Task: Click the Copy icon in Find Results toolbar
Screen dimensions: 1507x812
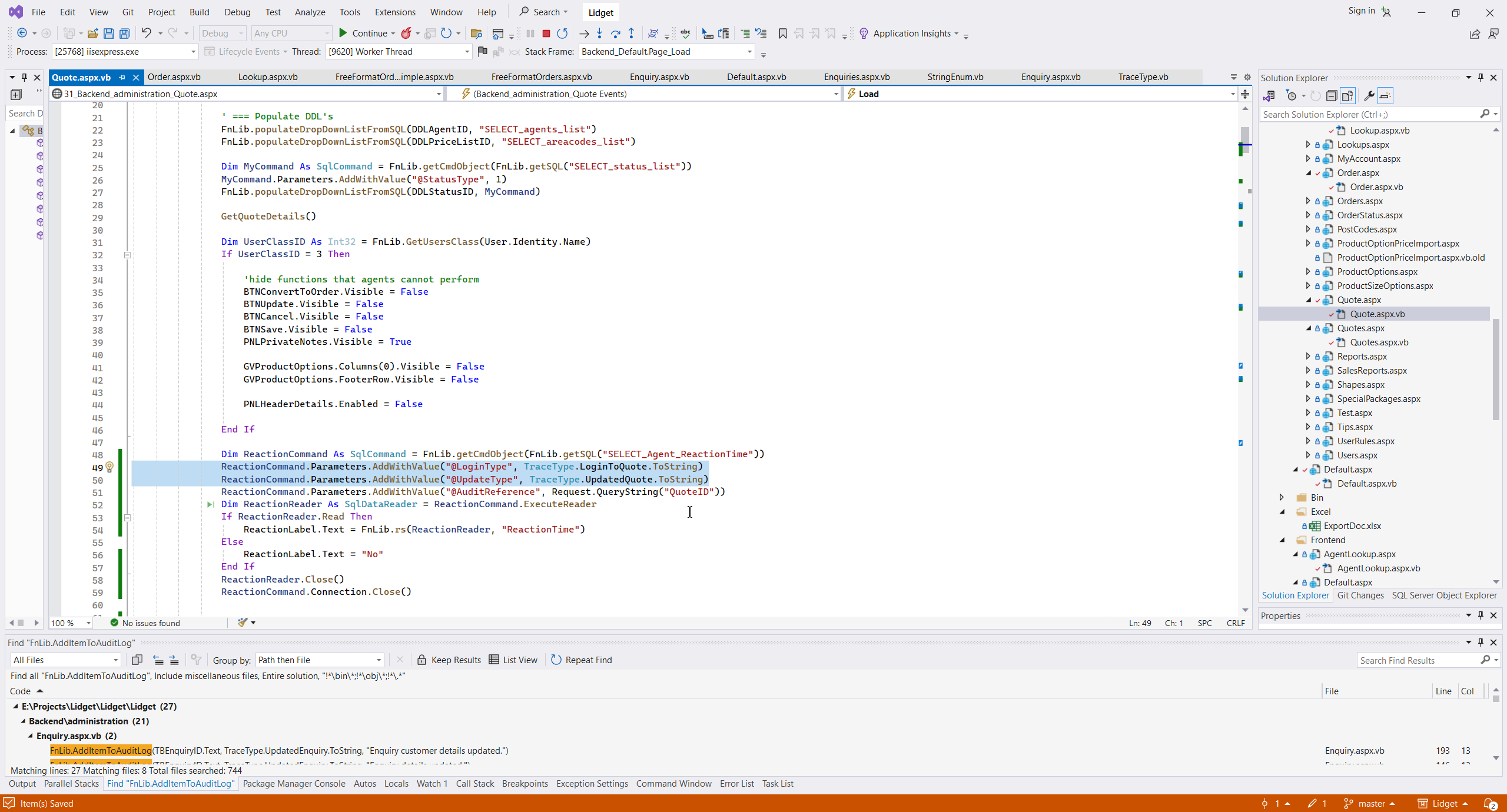Action: point(137,660)
